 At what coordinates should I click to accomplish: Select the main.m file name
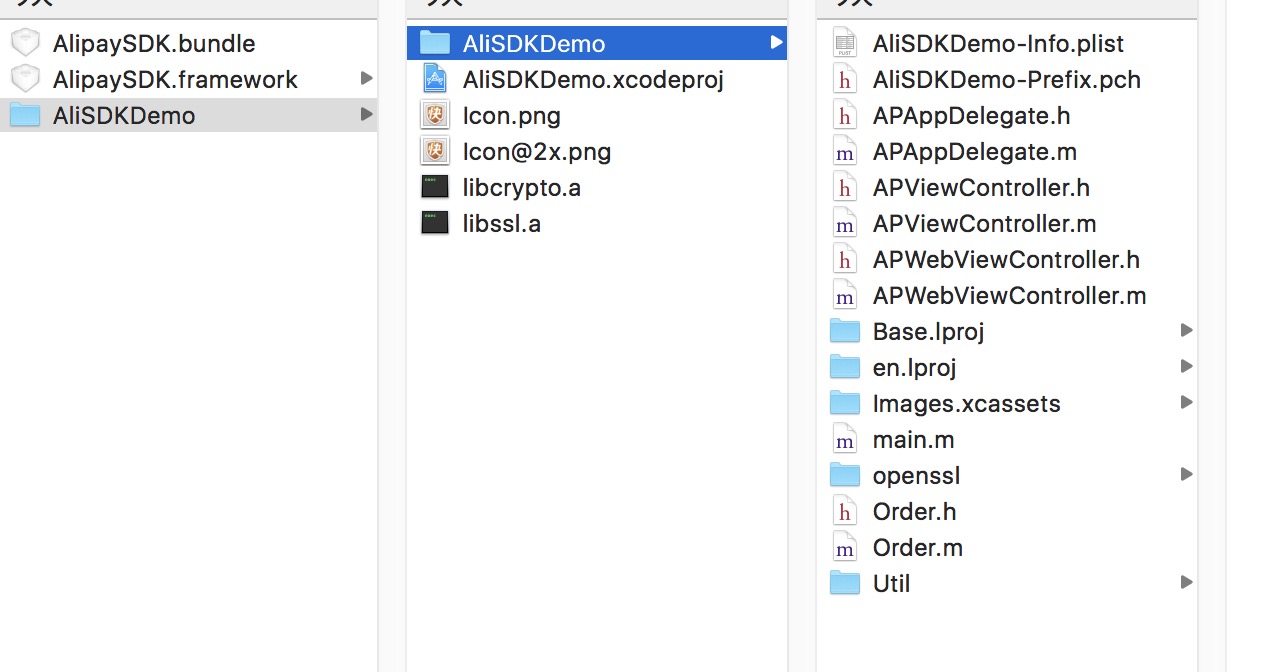coord(914,440)
